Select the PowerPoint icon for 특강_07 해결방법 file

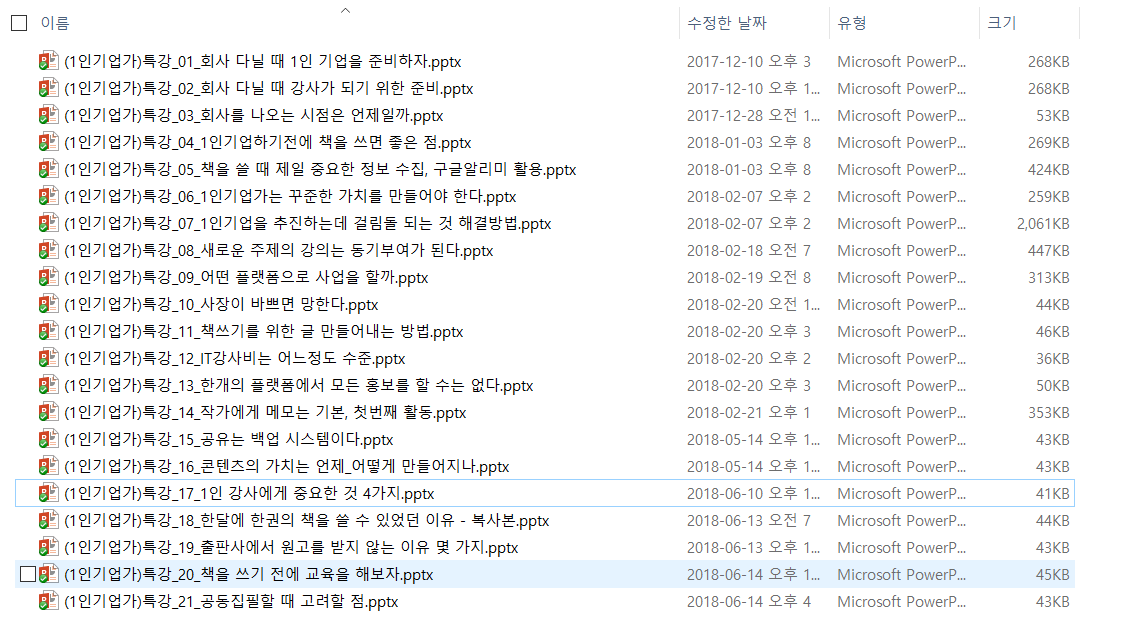pos(47,223)
